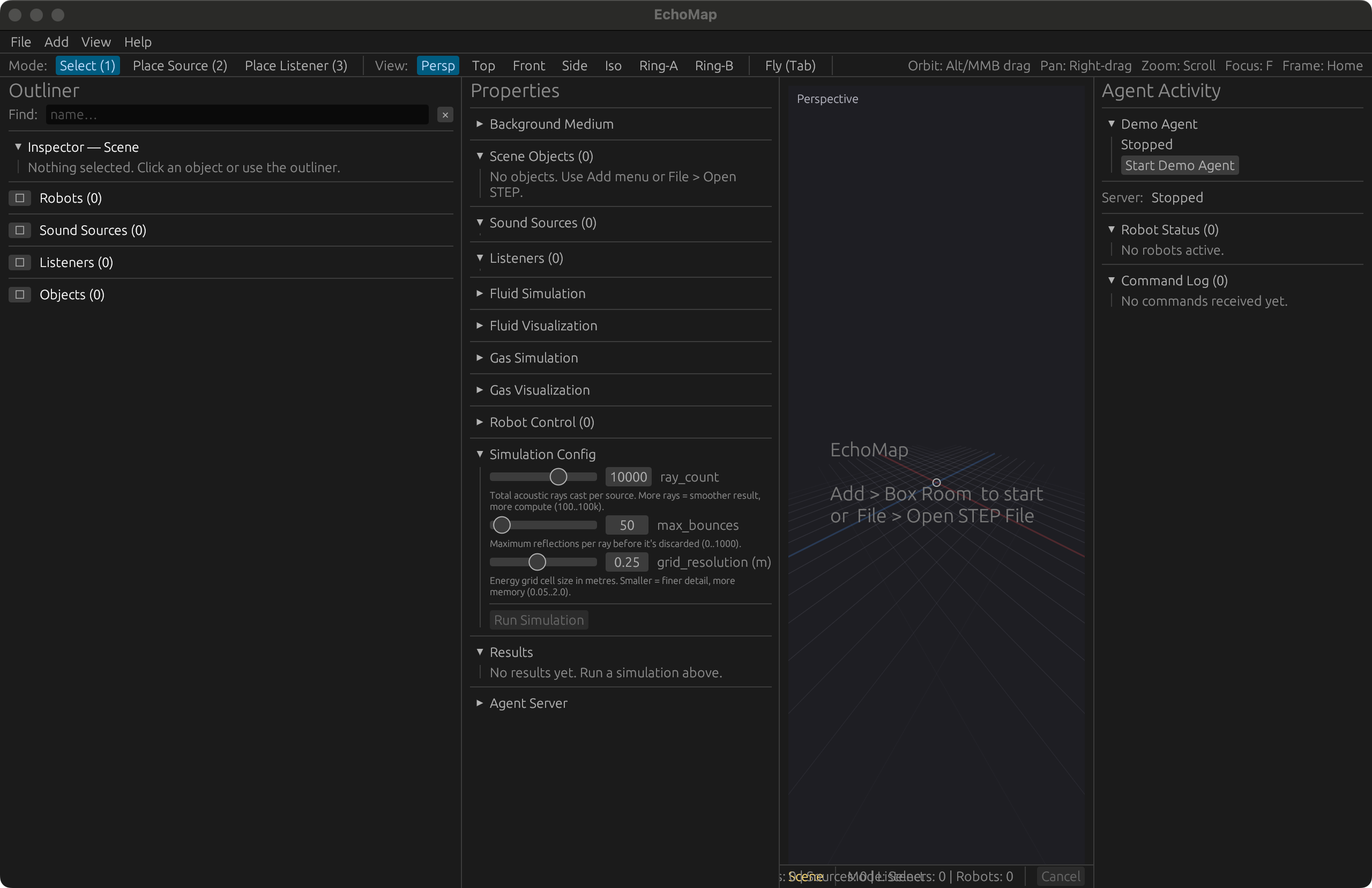
Task: Toggle the Listeners (0) checkbox in Outliner
Action: (20, 262)
